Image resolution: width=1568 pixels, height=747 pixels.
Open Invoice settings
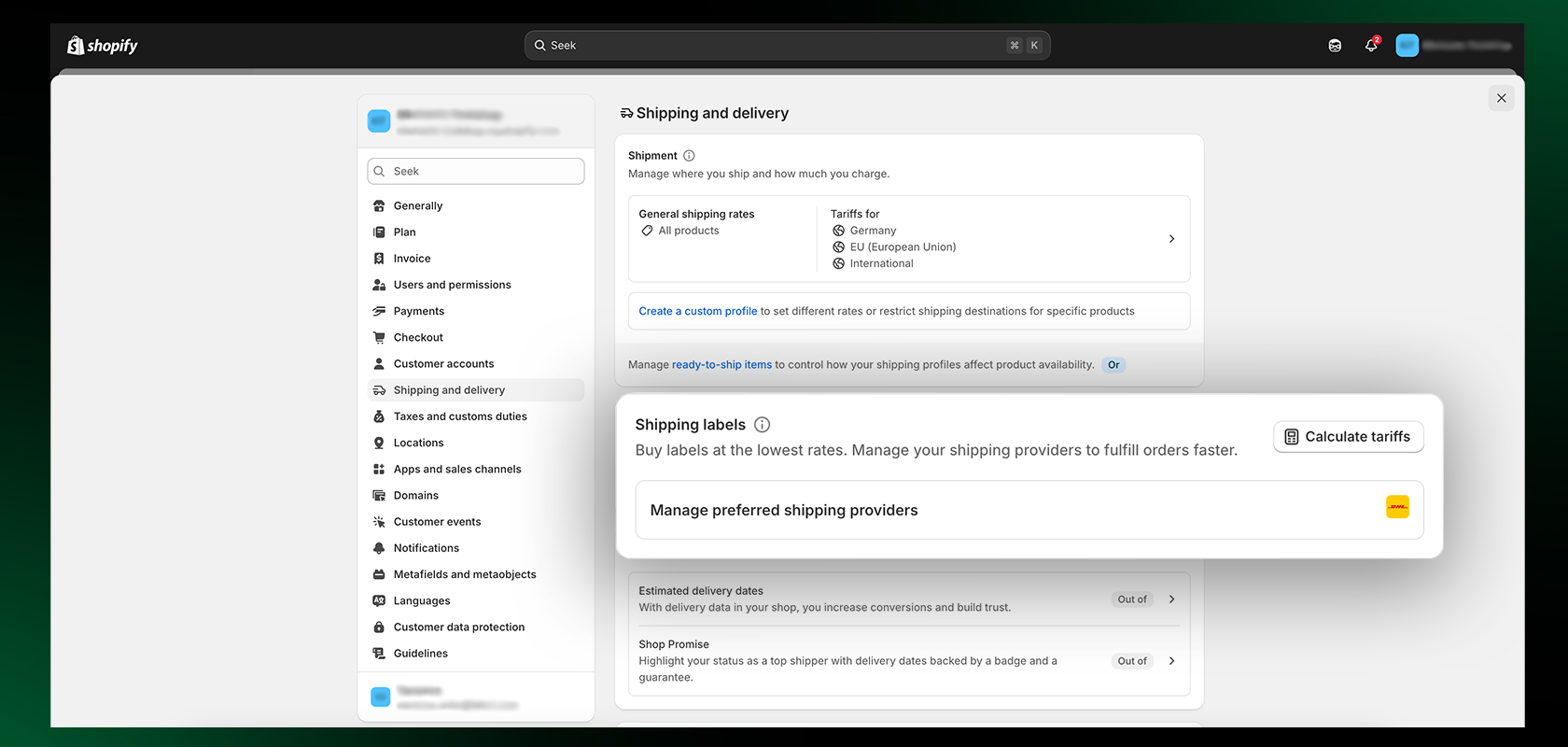pyautogui.click(x=476, y=259)
